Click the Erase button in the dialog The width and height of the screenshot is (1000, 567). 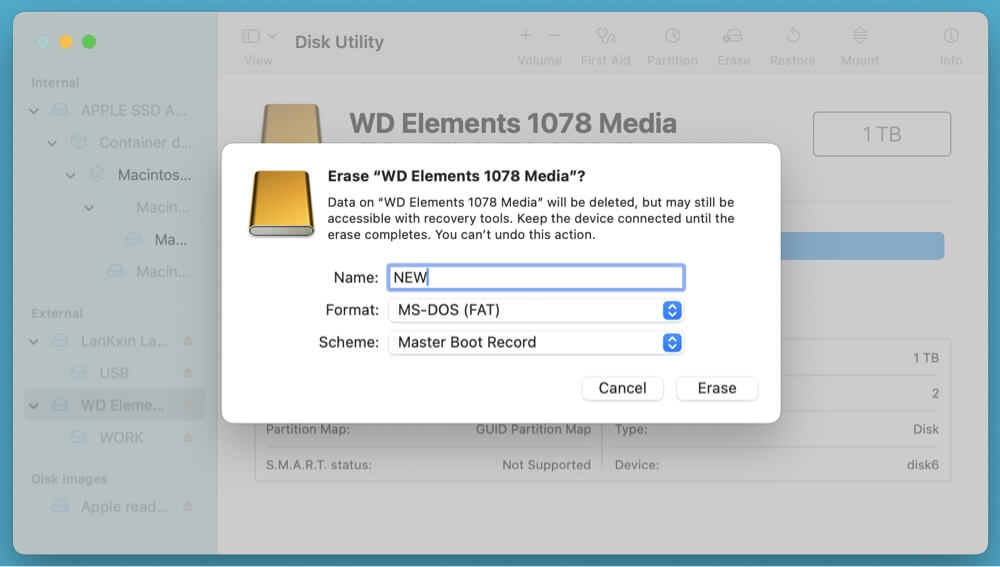[717, 388]
